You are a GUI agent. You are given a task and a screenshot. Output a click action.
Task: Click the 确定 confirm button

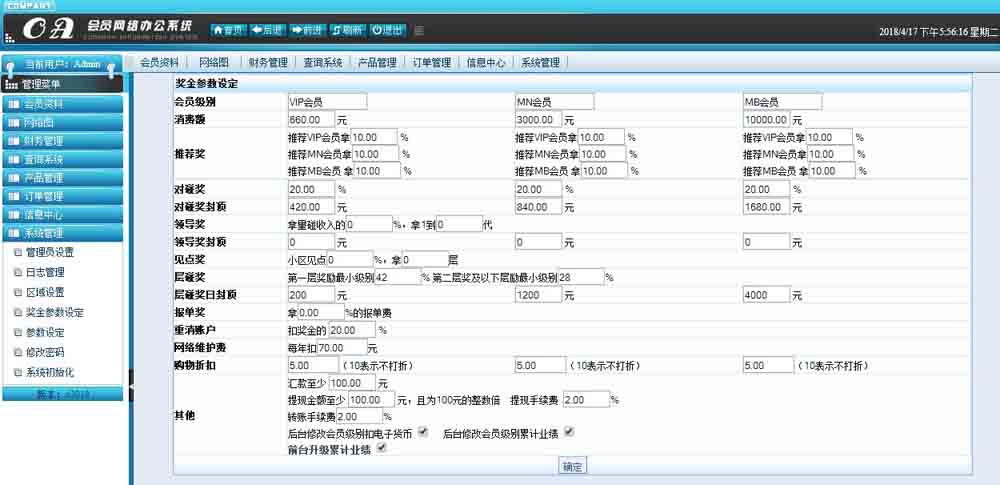572,466
